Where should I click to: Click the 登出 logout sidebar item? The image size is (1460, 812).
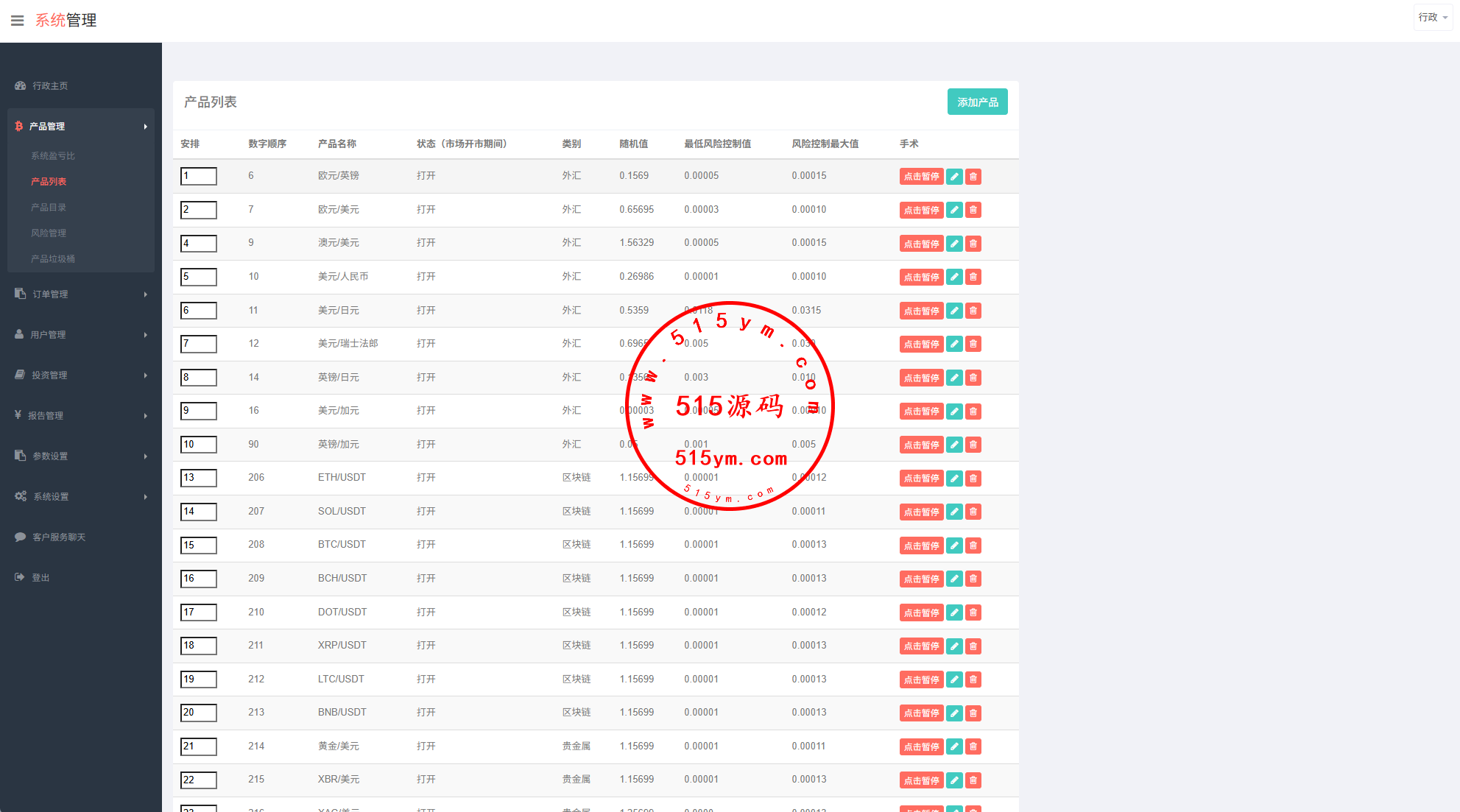click(40, 578)
